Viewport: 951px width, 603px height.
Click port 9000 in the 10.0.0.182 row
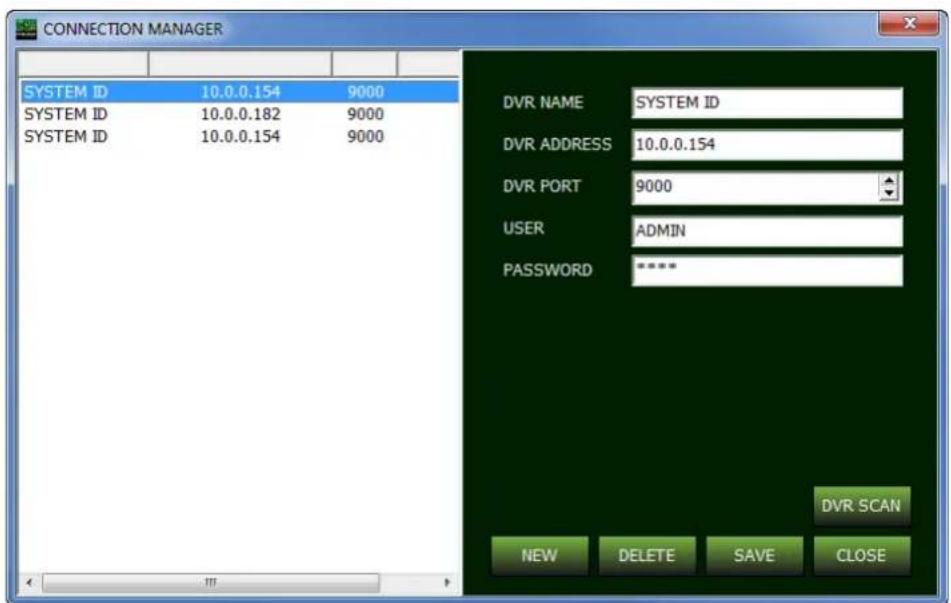pyautogui.click(x=365, y=114)
